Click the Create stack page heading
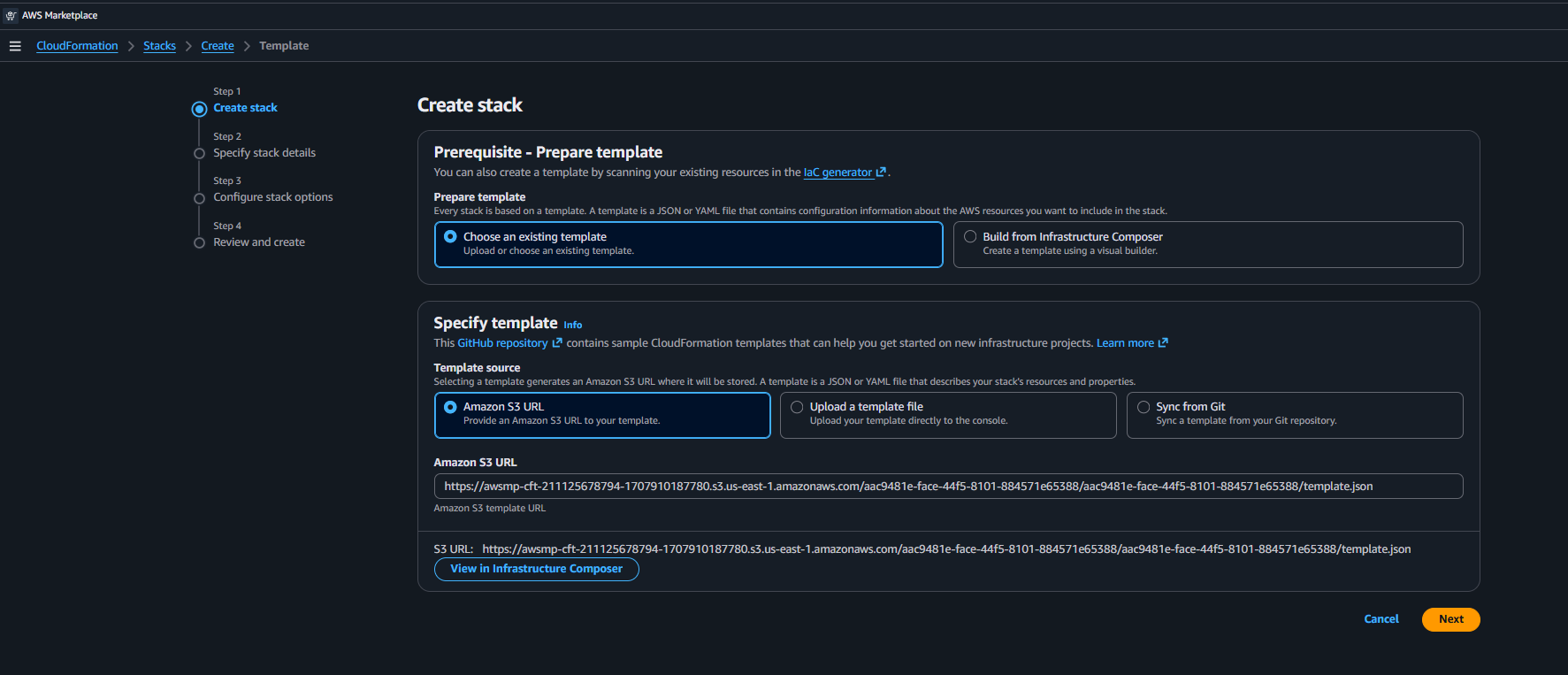Screen dimensions: 1568x675 tap(470, 105)
